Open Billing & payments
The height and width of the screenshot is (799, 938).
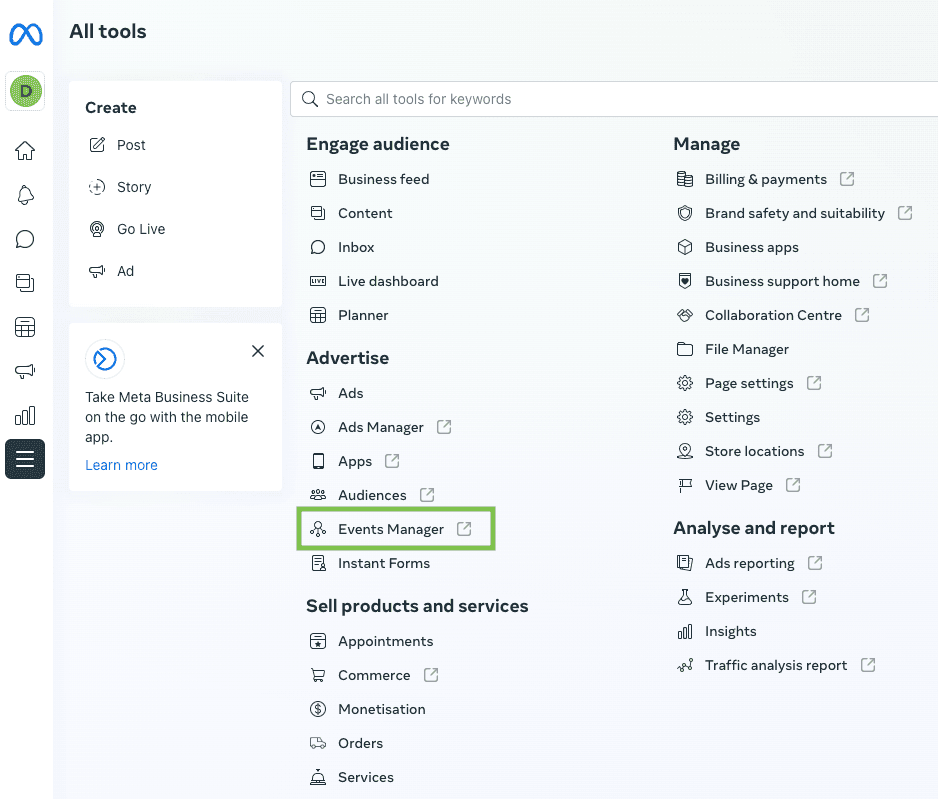(765, 179)
